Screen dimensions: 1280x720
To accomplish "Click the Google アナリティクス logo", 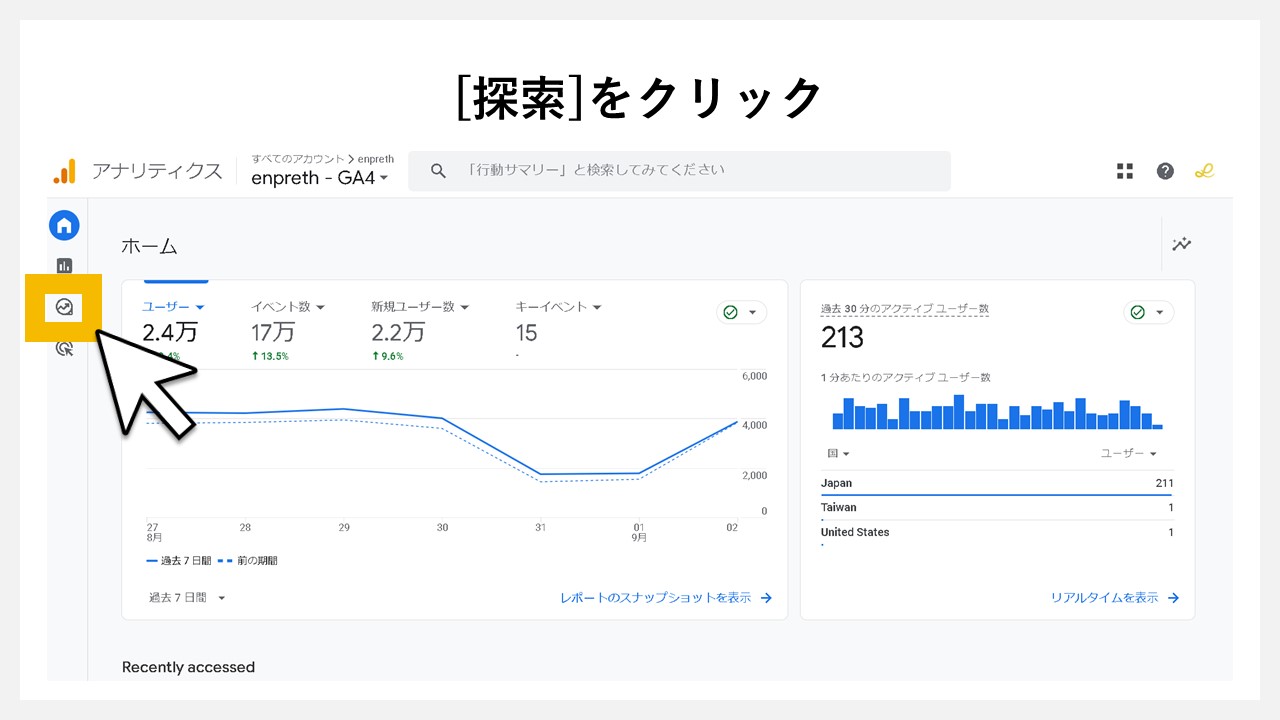I will point(140,171).
